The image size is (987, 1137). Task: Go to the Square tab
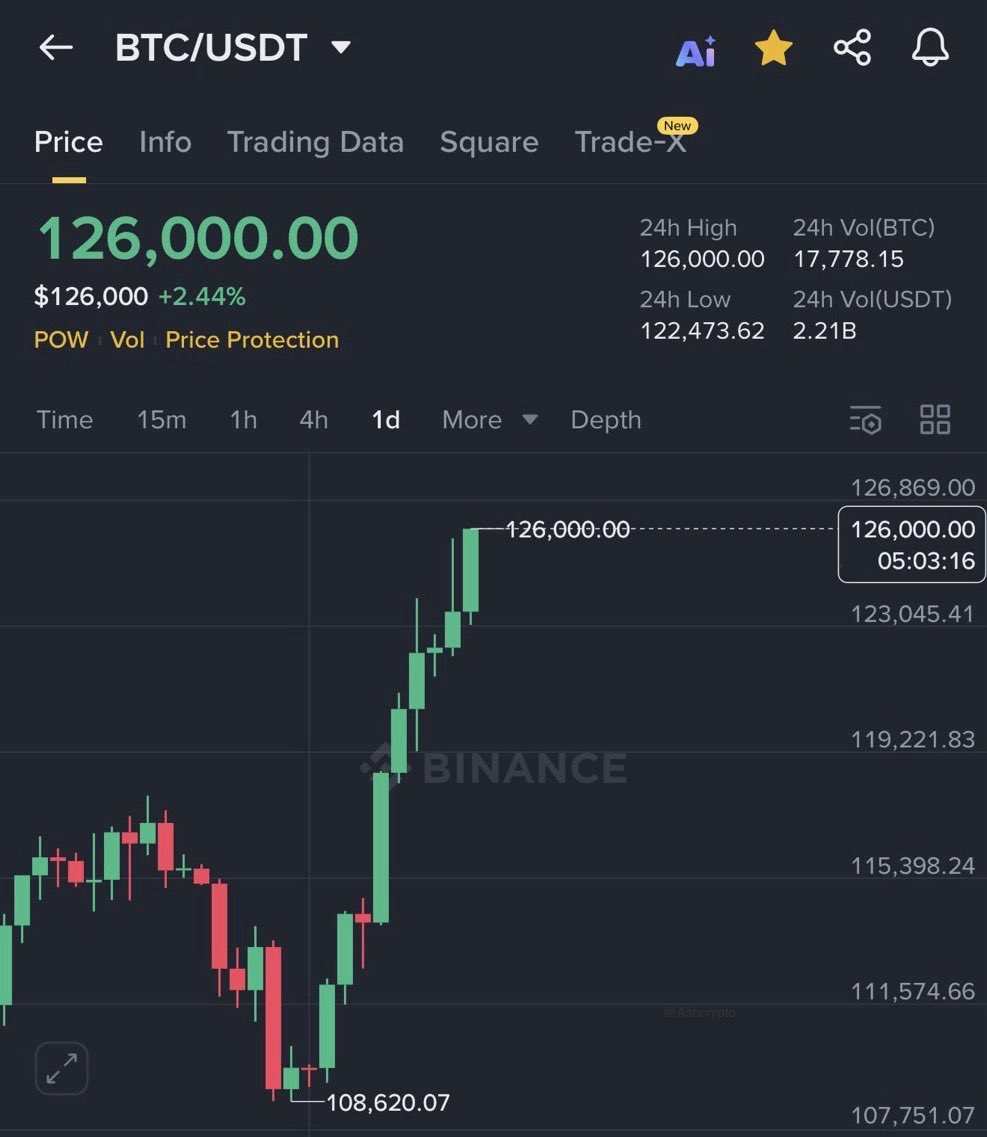(x=489, y=142)
